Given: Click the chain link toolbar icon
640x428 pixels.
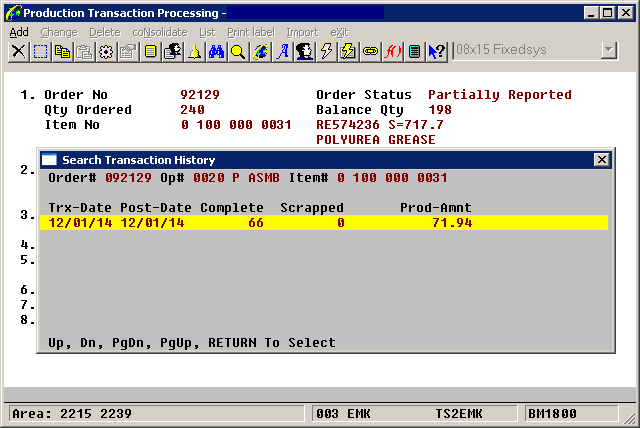Looking at the screenshot, I should point(371,51).
